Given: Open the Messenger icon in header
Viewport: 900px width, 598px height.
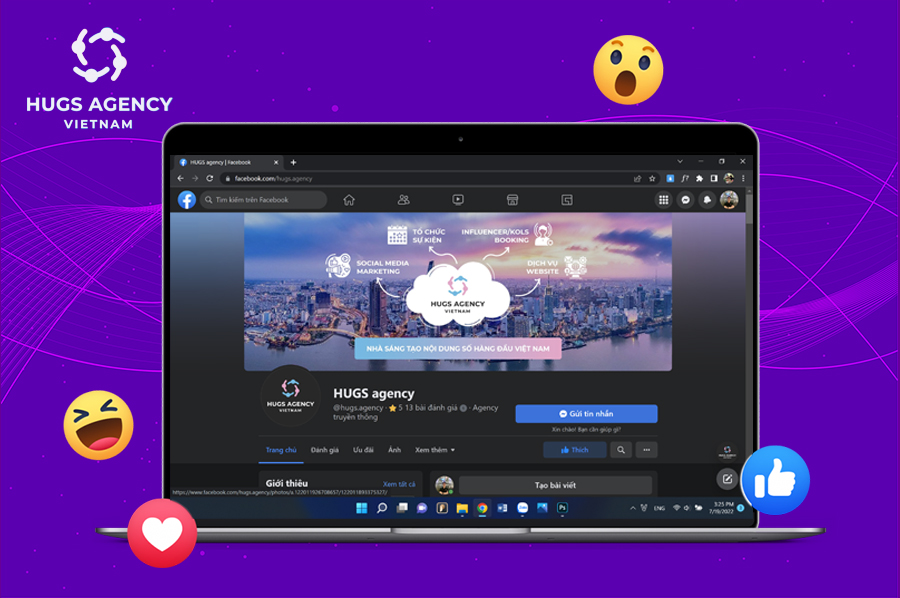Looking at the screenshot, I should pos(685,200).
